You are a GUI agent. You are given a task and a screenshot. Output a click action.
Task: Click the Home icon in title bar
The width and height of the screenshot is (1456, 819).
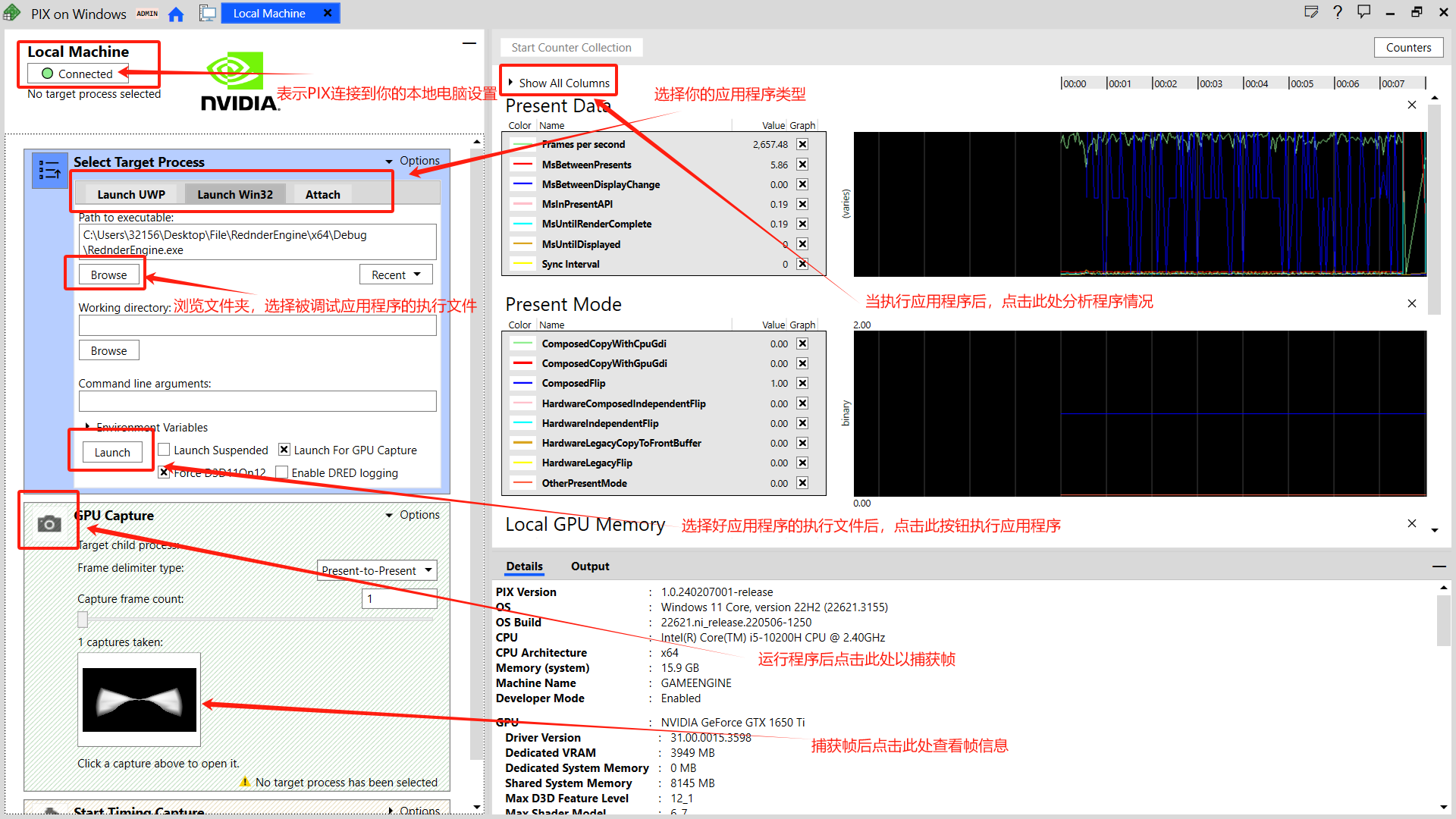click(x=176, y=14)
